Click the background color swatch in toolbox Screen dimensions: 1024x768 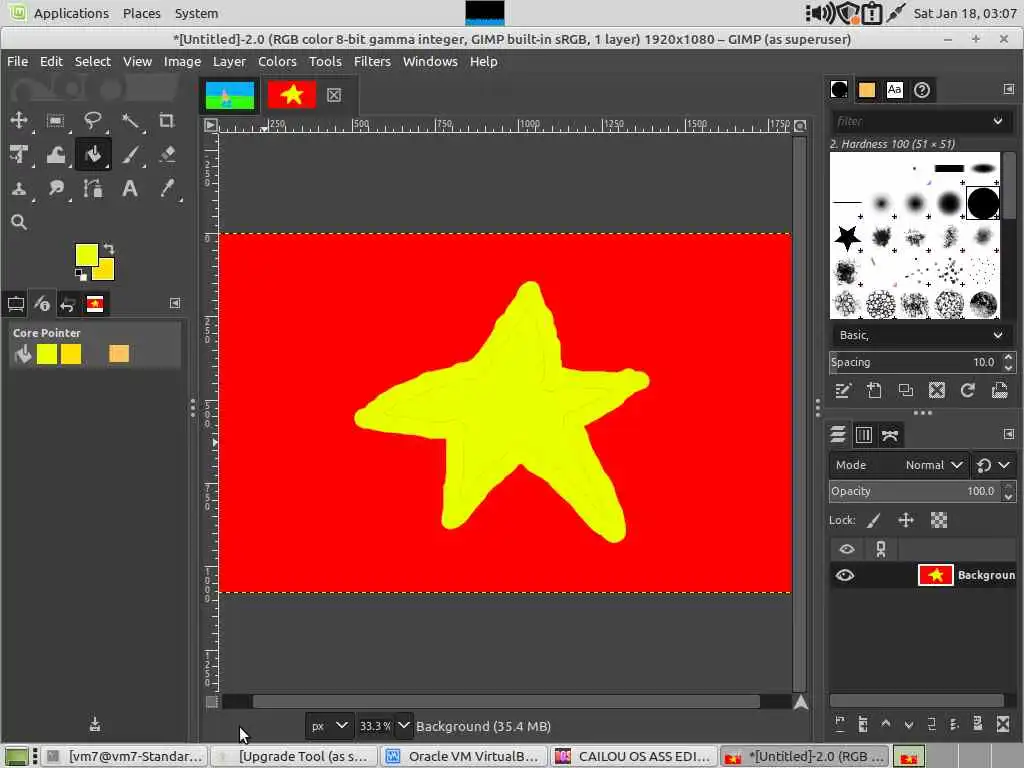click(x=107, y=272)
